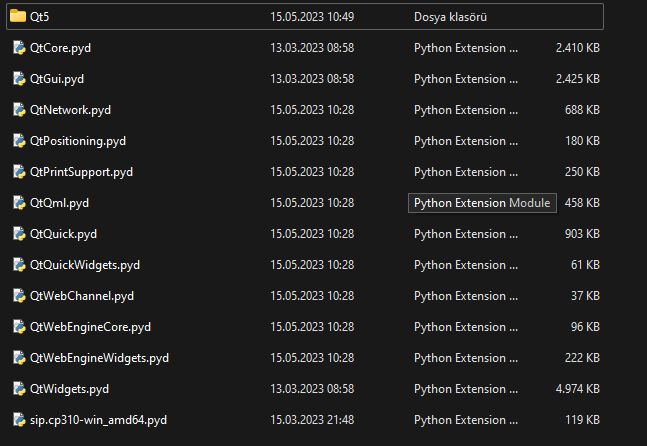Click the Qt5 date 15.05.2023 10:49
Viewport: 647px width, 446px height.
point(312,17)
